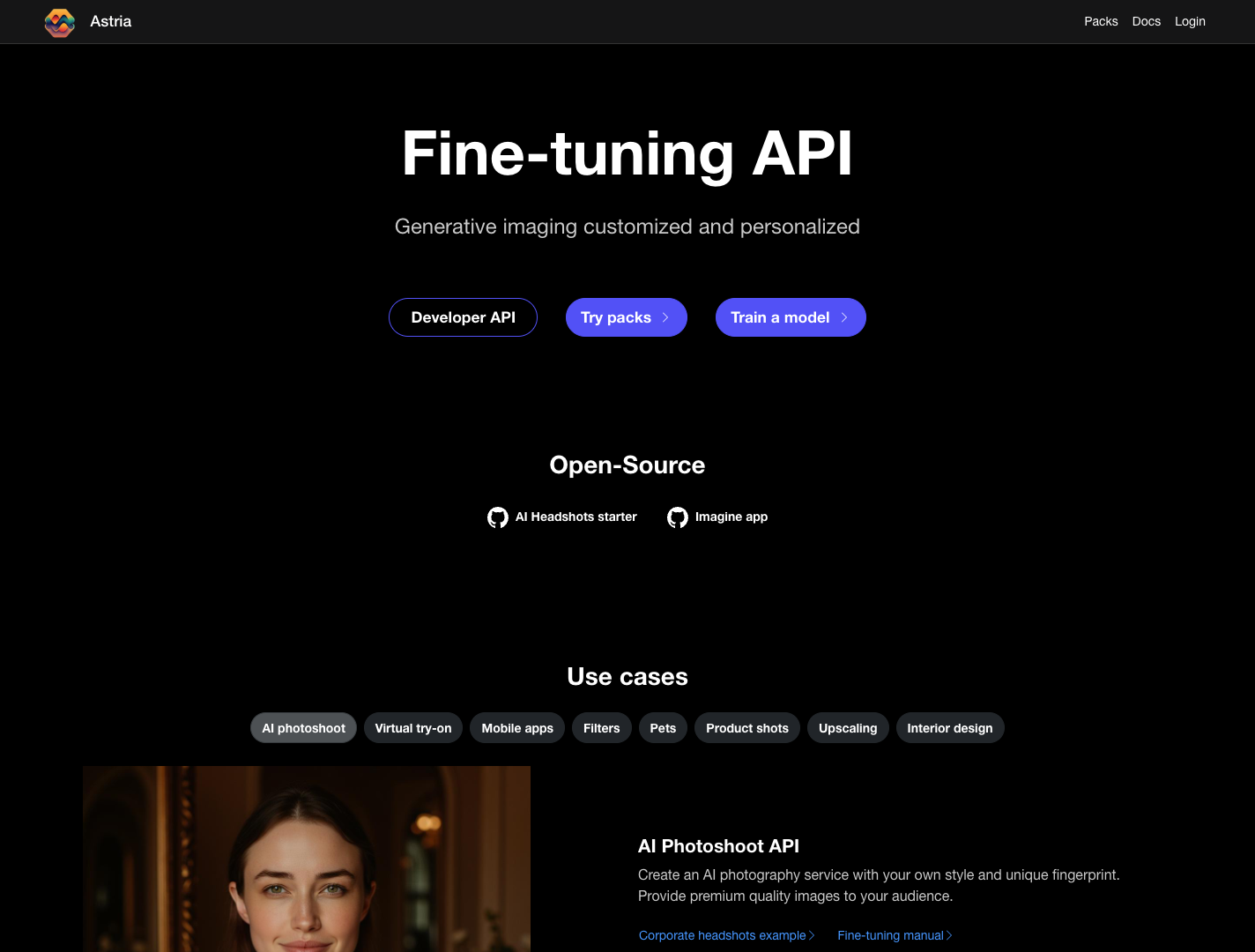This screenshot has width=1255, height=952.
Task: Click the Imagine app GitHub icon
Action: pyautogui.click(x=678, y=517)
